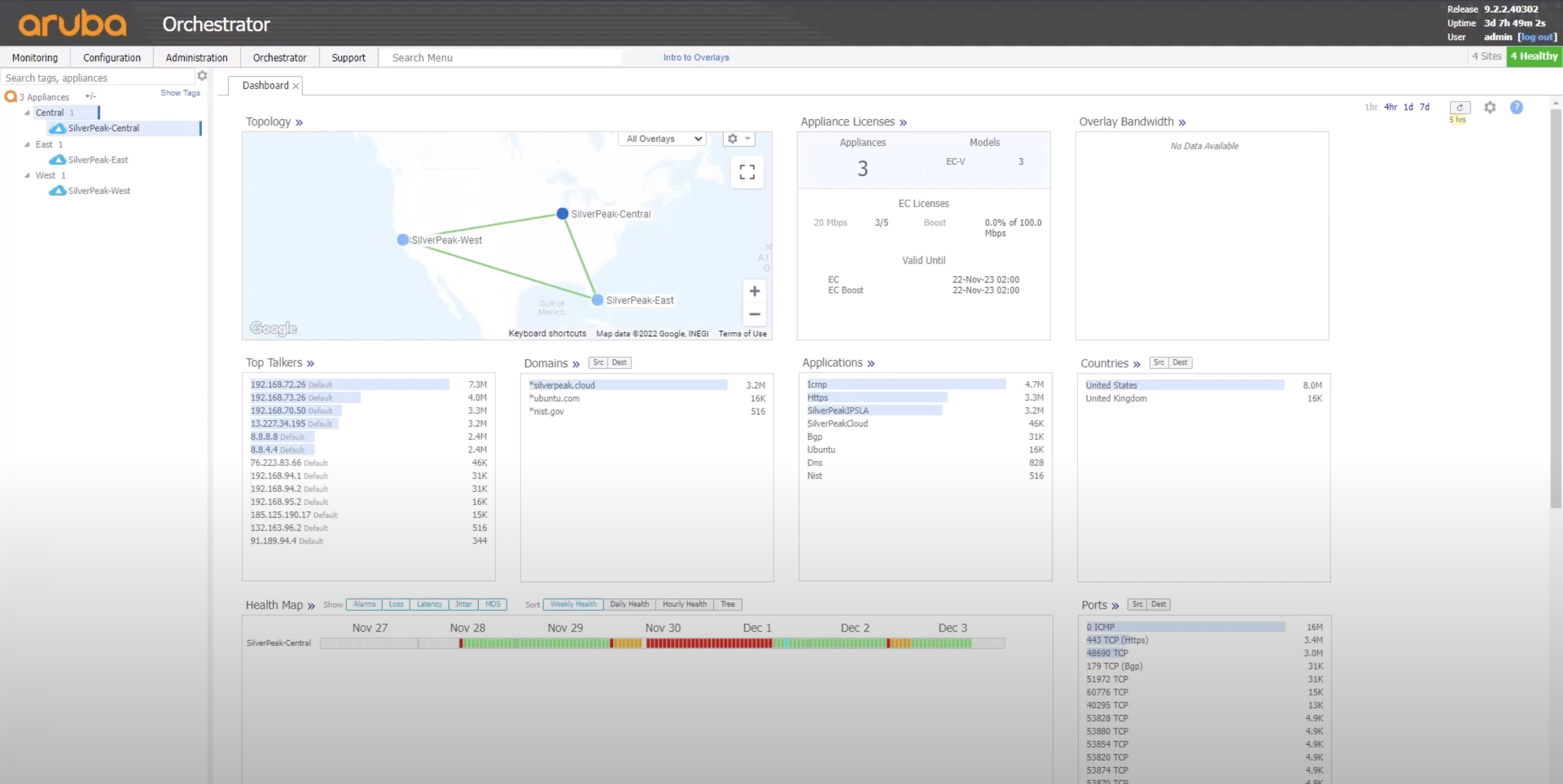Select the Dashboard tab

(265, 85)
